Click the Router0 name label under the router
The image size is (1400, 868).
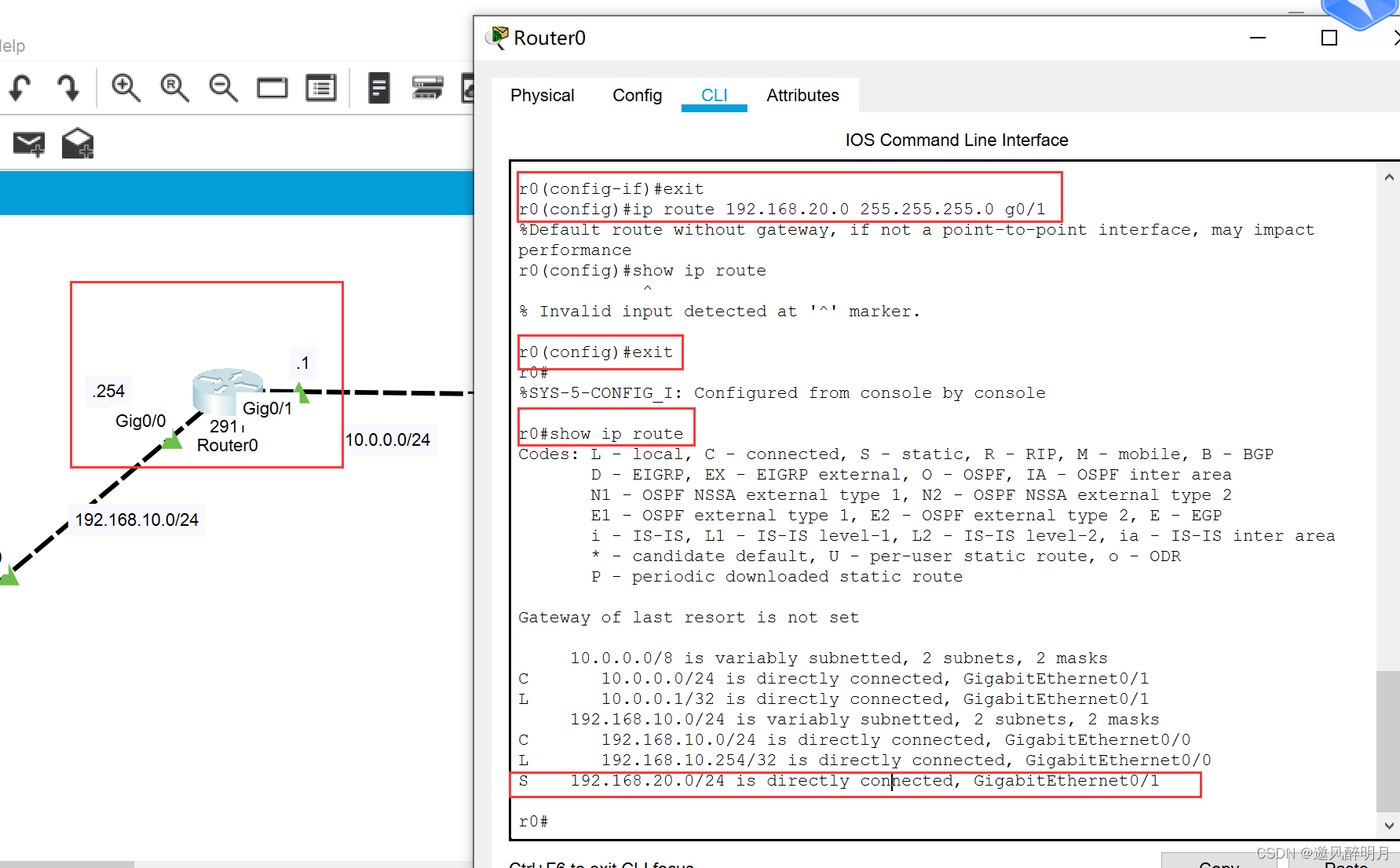coord(228,445)
